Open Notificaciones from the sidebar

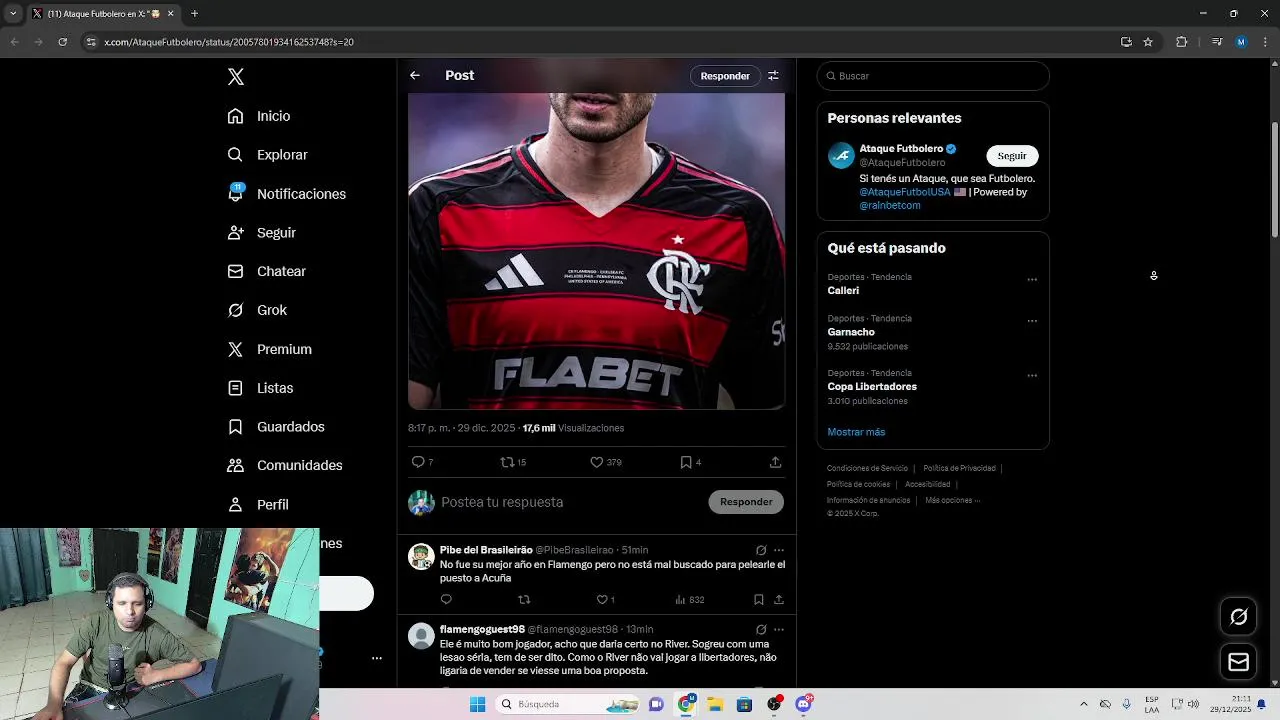pos(287,194)
